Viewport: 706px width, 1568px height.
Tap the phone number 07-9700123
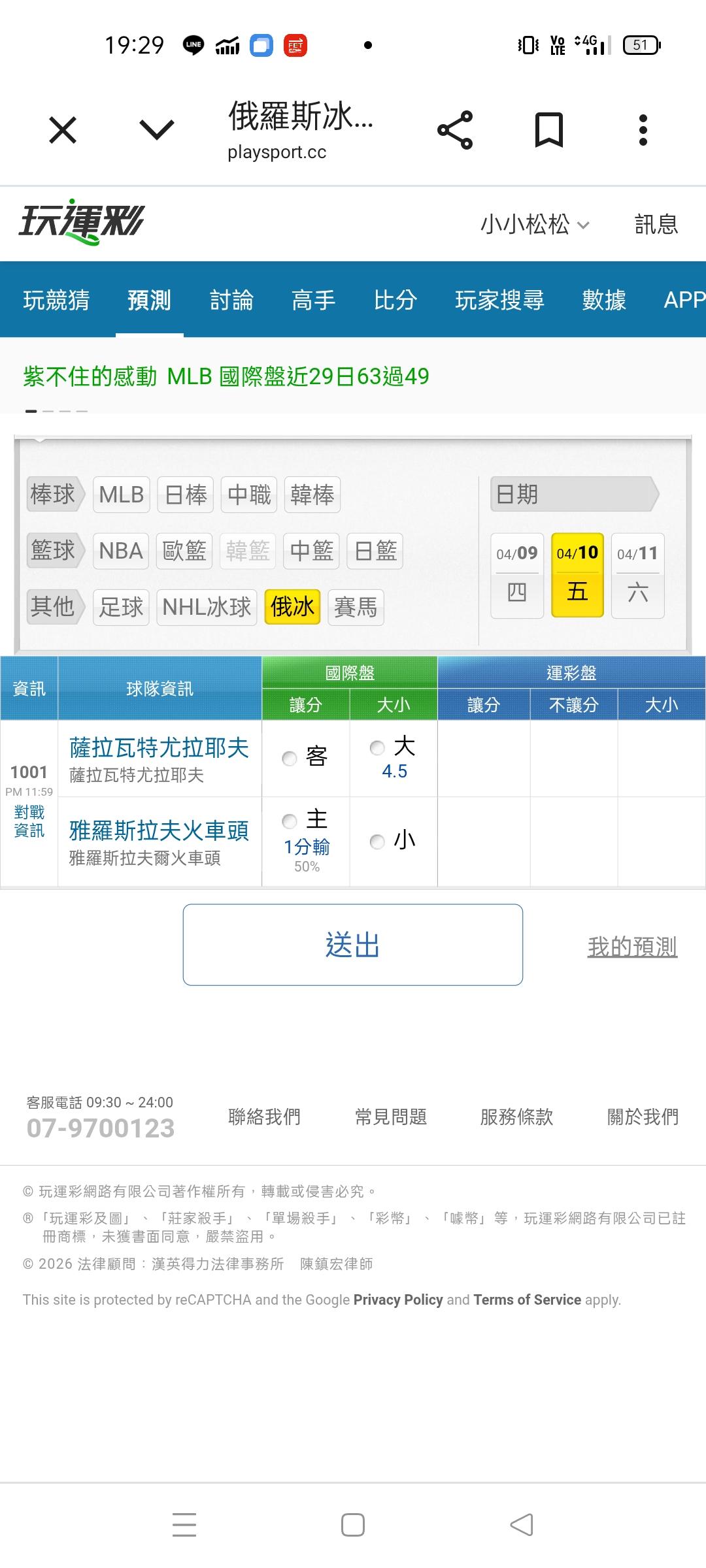[x=101, y=1128]
